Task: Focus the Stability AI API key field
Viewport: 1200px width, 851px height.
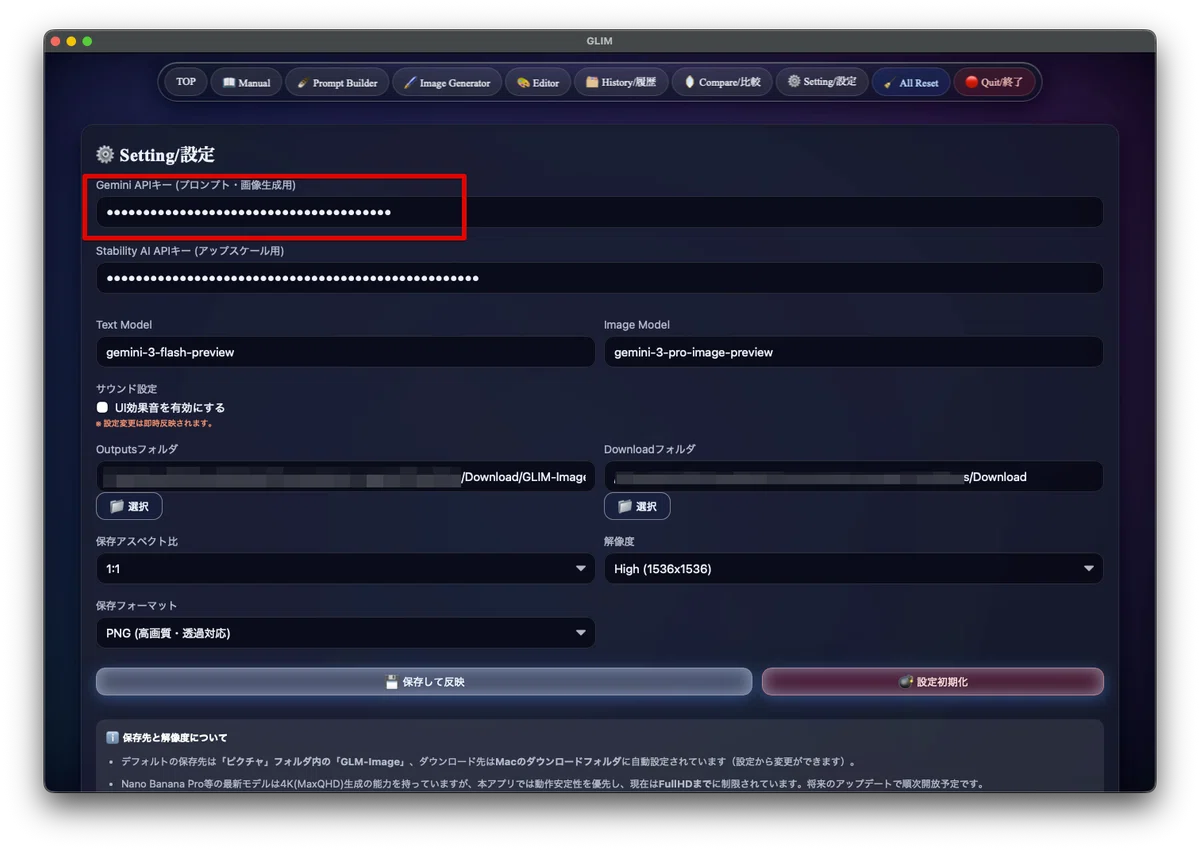Action: [x=600, y=278]
